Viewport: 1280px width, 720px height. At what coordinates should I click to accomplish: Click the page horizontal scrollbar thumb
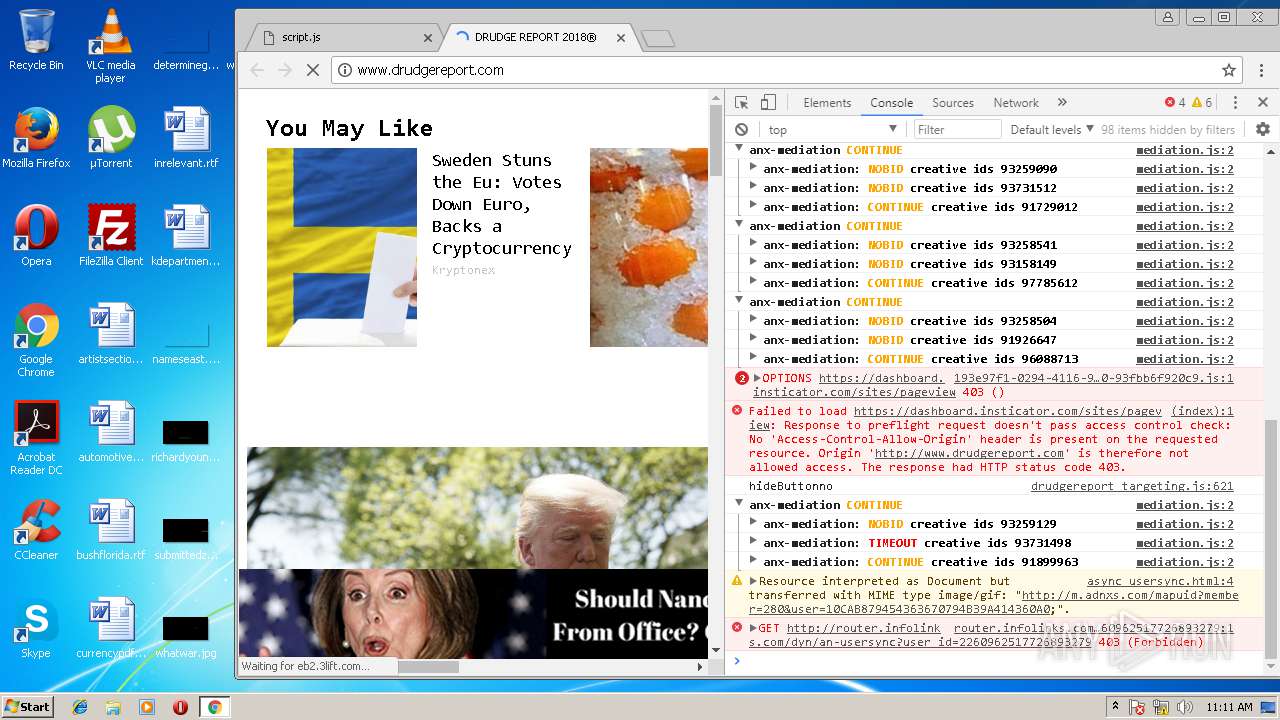tap(428, 667)
